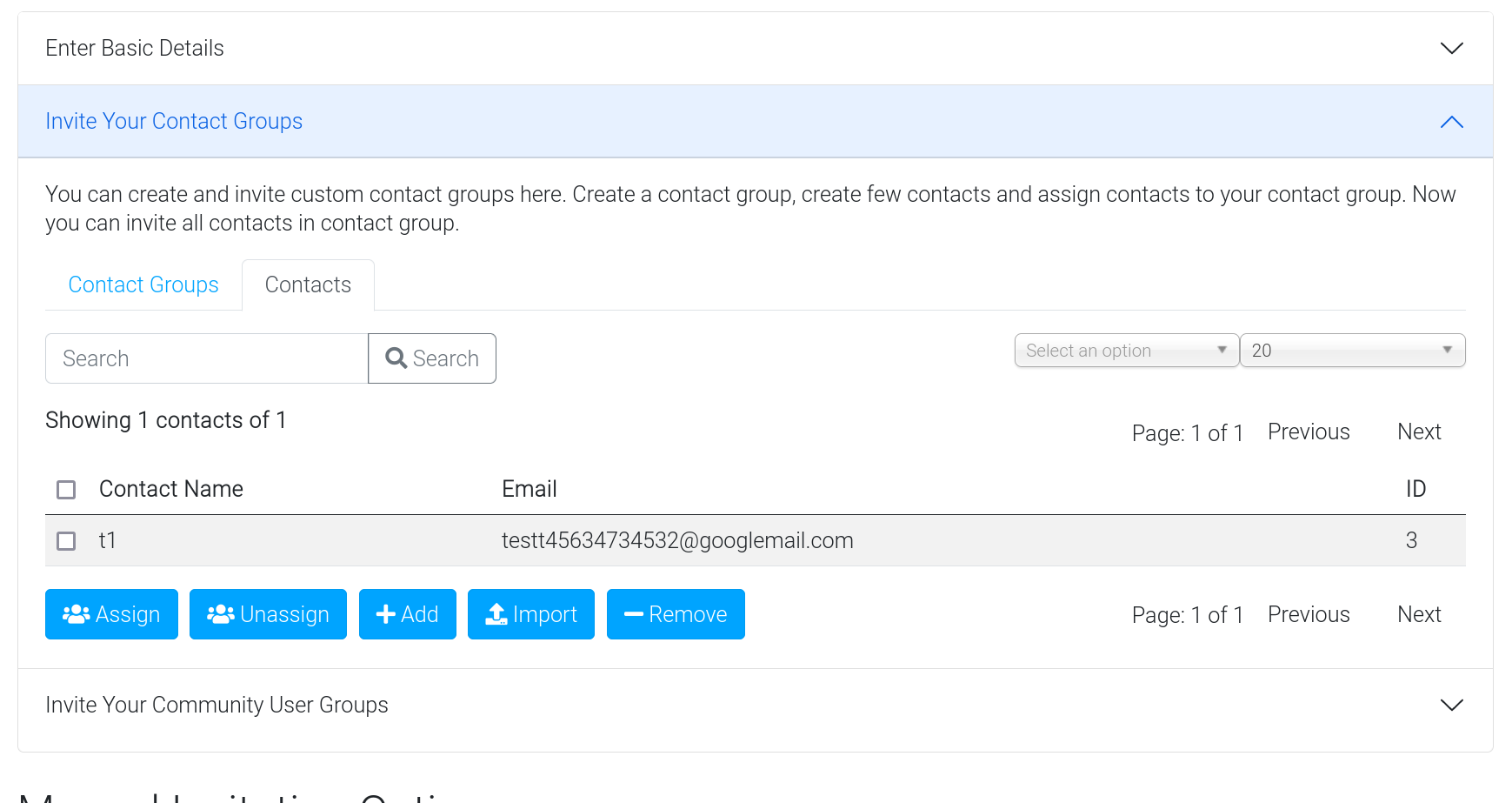Add a new contact with plus button
This screenshot has height=803, width=1512.
point(407,614)
